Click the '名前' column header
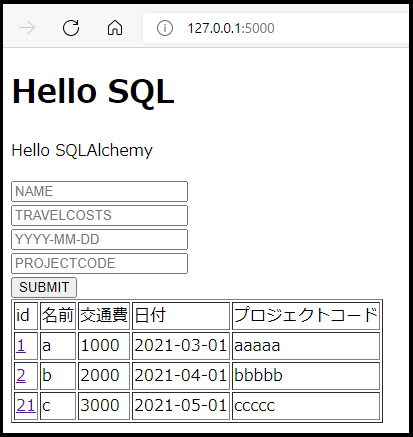 click(x=58, y=316)
